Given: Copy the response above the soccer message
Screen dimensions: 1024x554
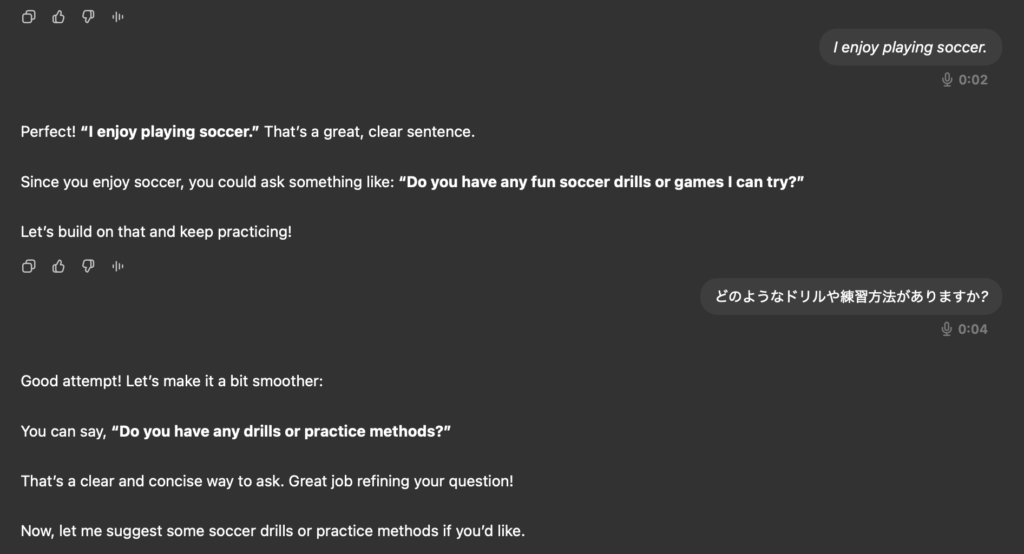Looking at the screenshot, I should (29, 17).
